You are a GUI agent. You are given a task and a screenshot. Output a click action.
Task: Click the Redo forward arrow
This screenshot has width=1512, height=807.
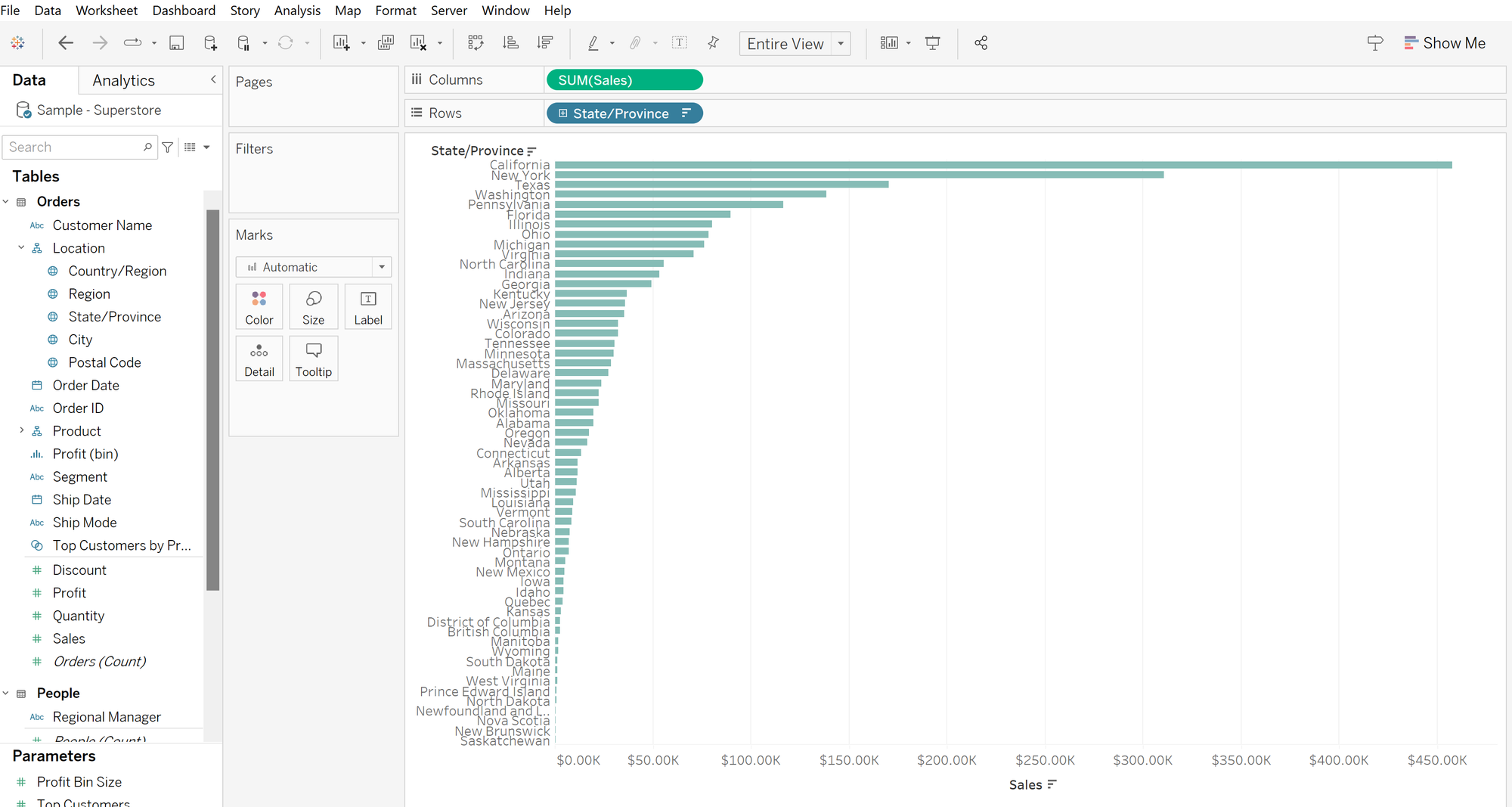100,43
